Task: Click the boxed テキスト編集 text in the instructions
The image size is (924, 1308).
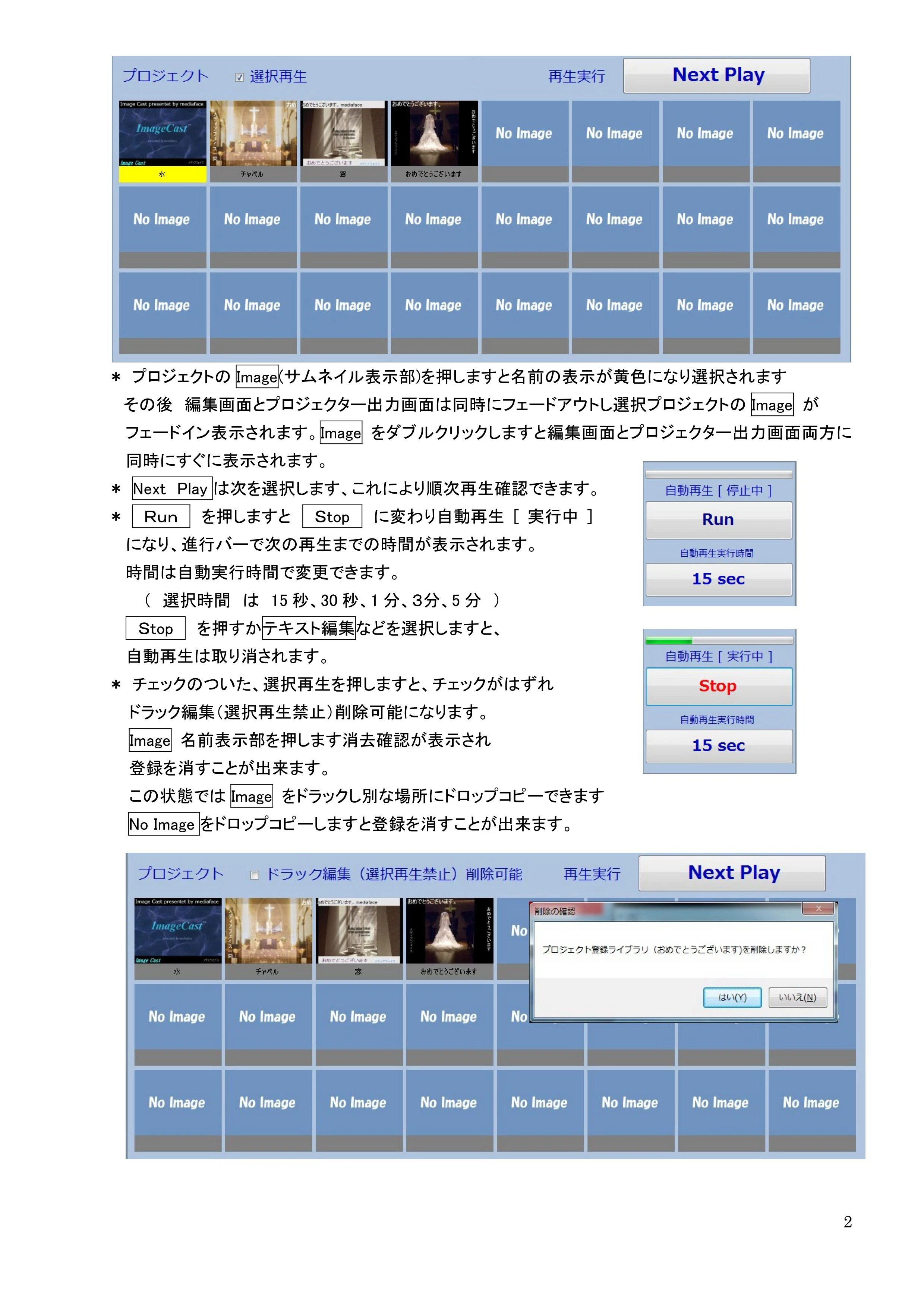Action: tap(309, 628)
